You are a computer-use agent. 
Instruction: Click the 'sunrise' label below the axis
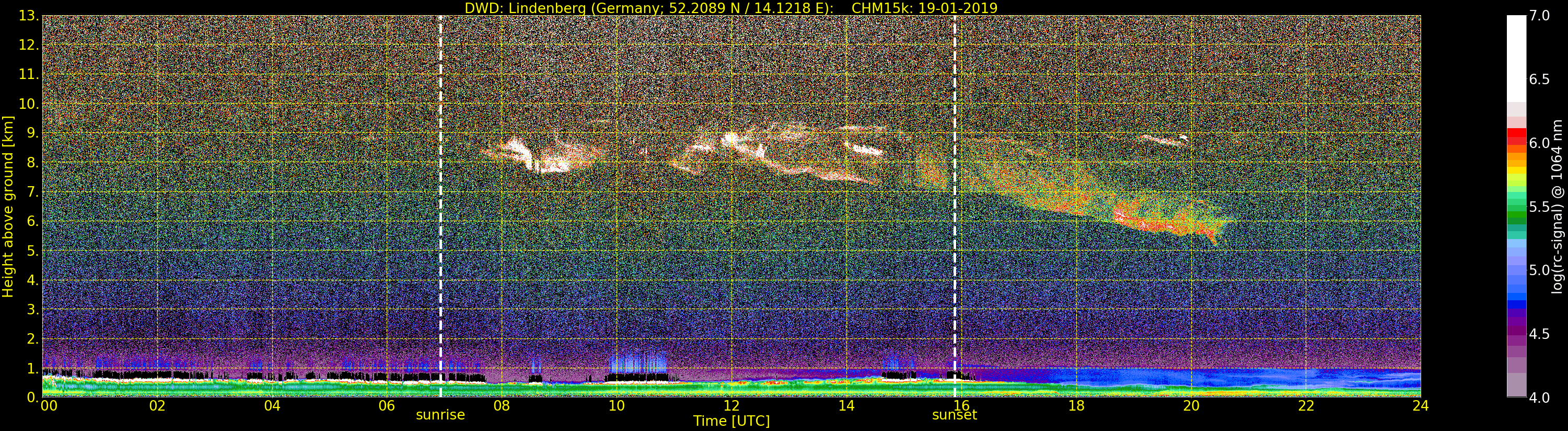click(440, 415)
